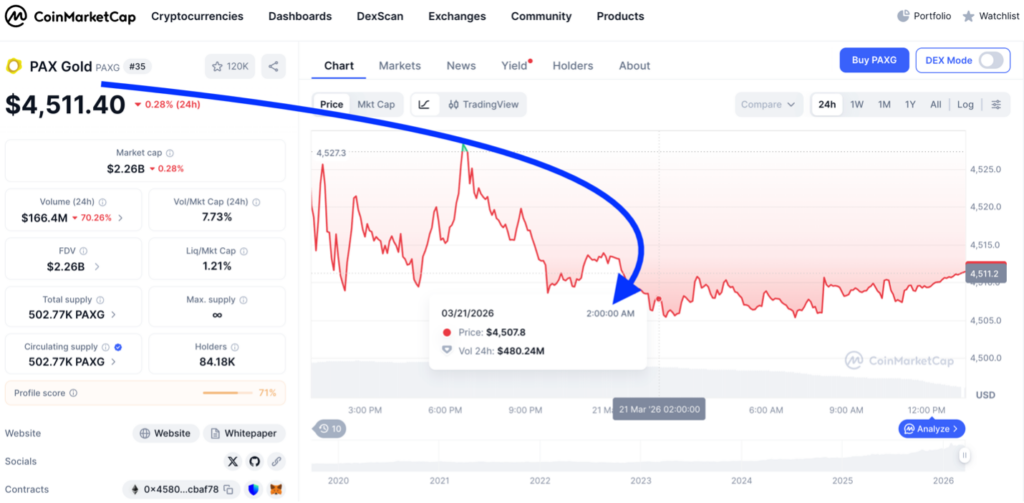Click the CoinMarketCap logo
This screenshot has width=1024, height=503.
click(69, 16)
